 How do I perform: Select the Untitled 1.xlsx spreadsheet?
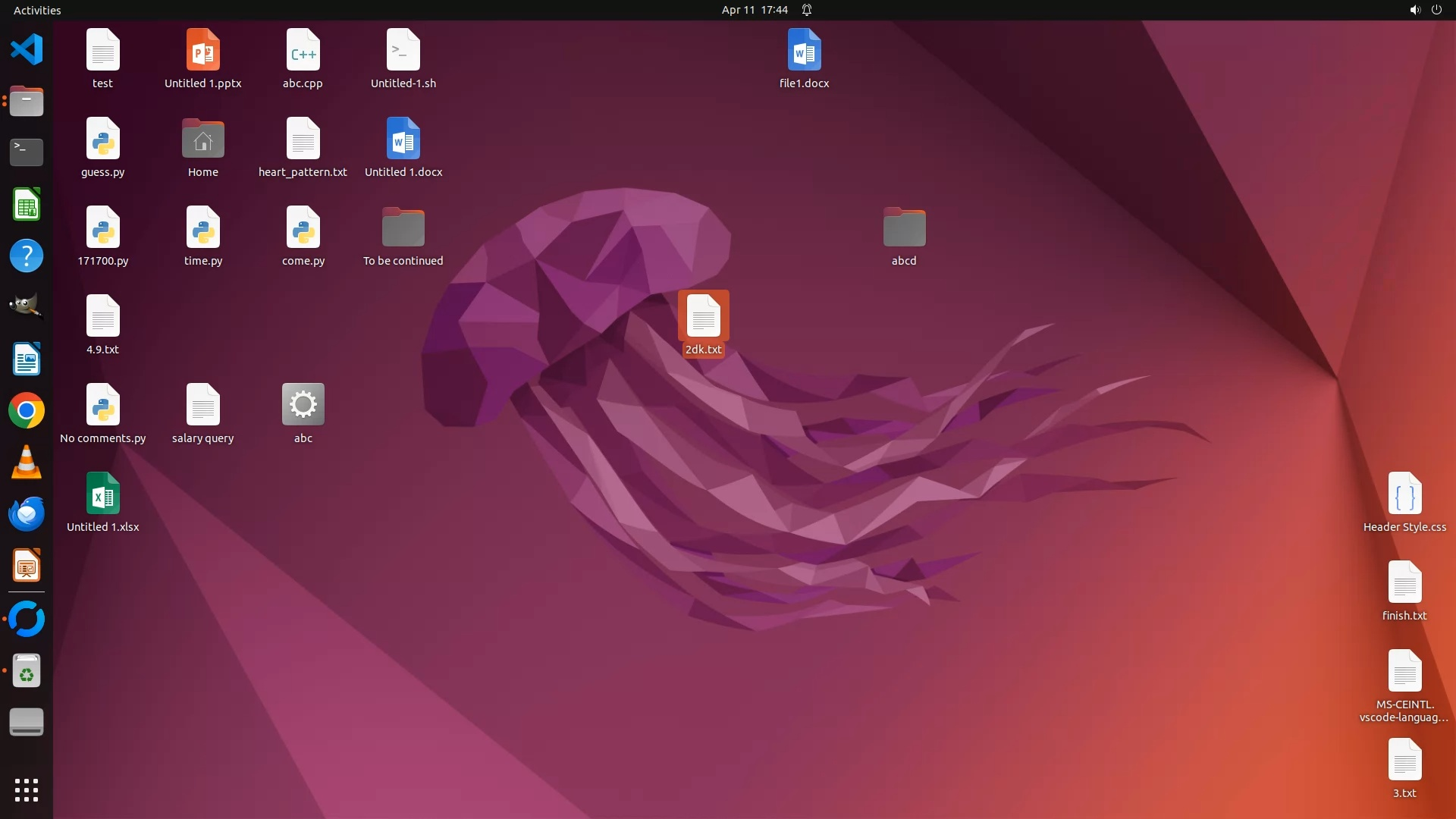point(103,494)
